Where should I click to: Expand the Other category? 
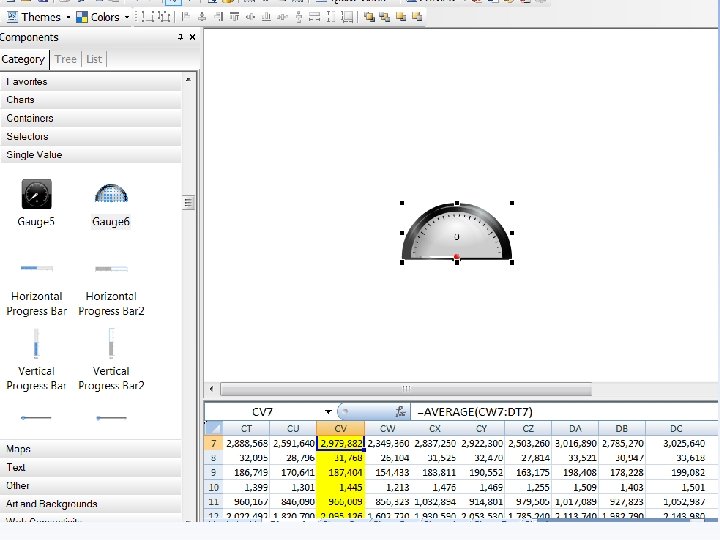(x=91, y=485)
